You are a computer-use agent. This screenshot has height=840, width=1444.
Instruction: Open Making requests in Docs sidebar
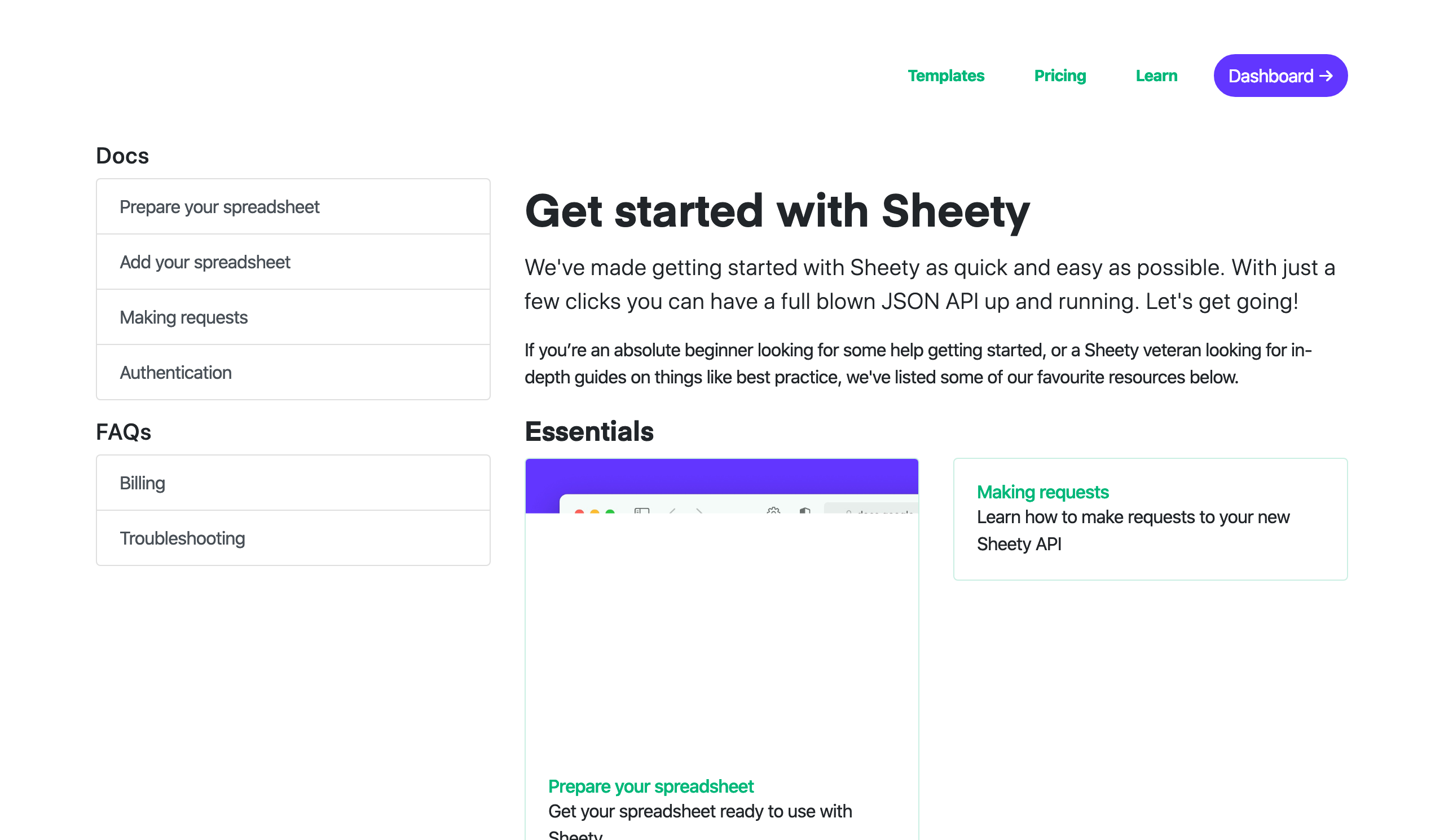pos(293,317)
